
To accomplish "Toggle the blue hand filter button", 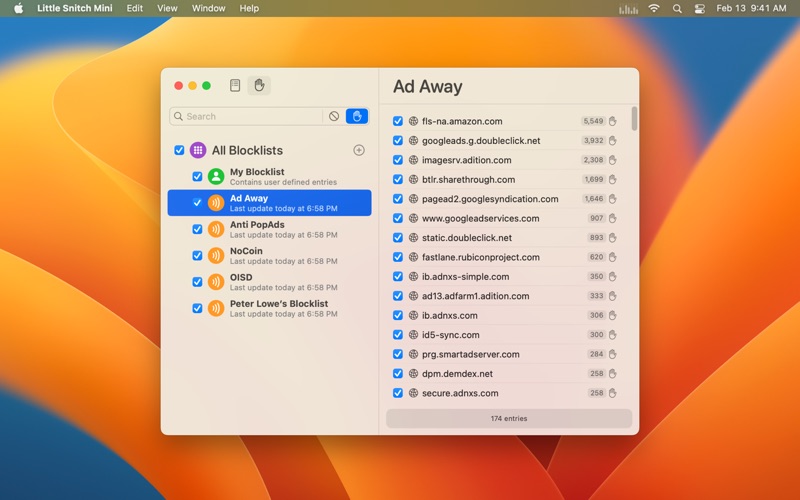I will click(x=357, y=116).
